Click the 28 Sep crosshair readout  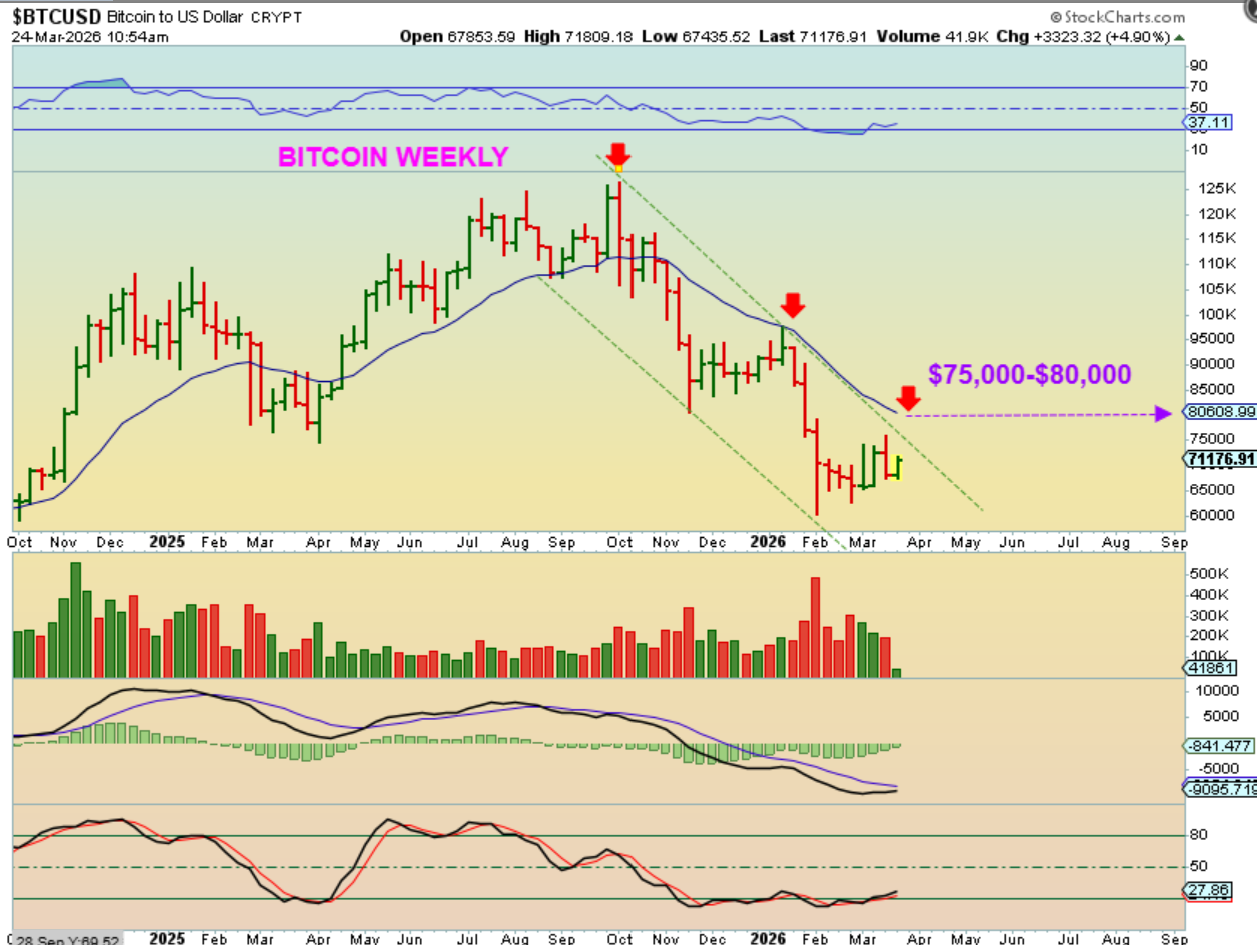(x=69, y=939)
